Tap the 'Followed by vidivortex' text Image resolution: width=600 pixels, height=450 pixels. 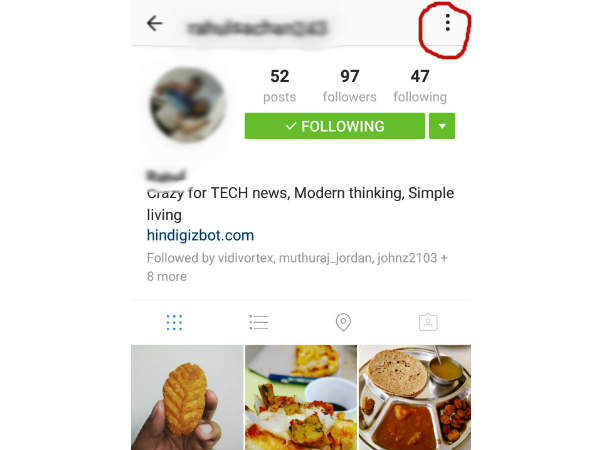pos(210,258)
